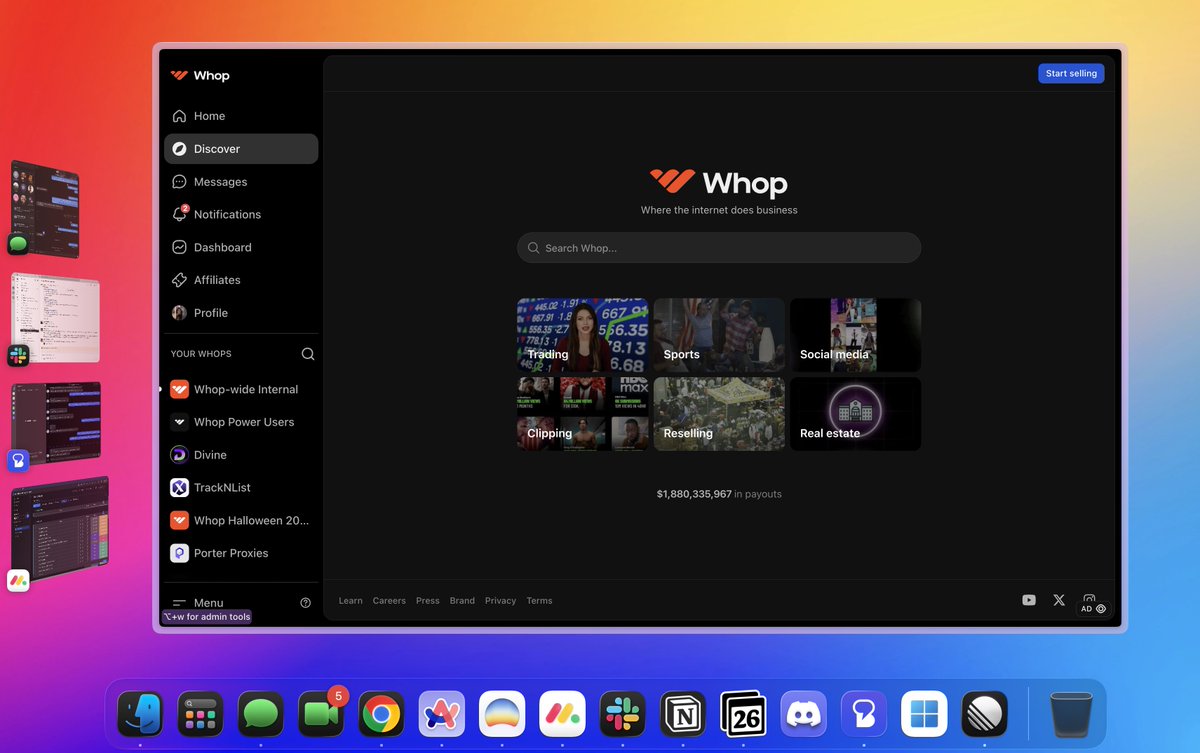Screen dimensions: 1200x753
Task: Open the TrackNList whop
Action: (241, 488)
